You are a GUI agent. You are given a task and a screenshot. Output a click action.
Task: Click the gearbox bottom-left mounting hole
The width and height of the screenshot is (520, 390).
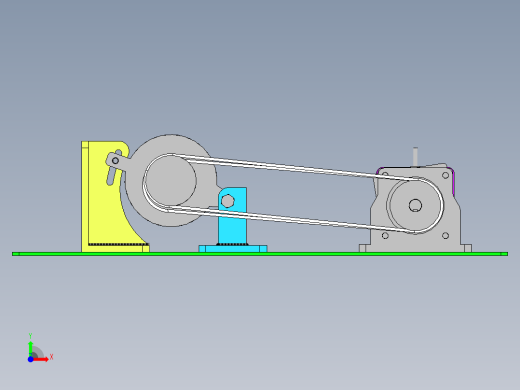[x=385, y=236]
